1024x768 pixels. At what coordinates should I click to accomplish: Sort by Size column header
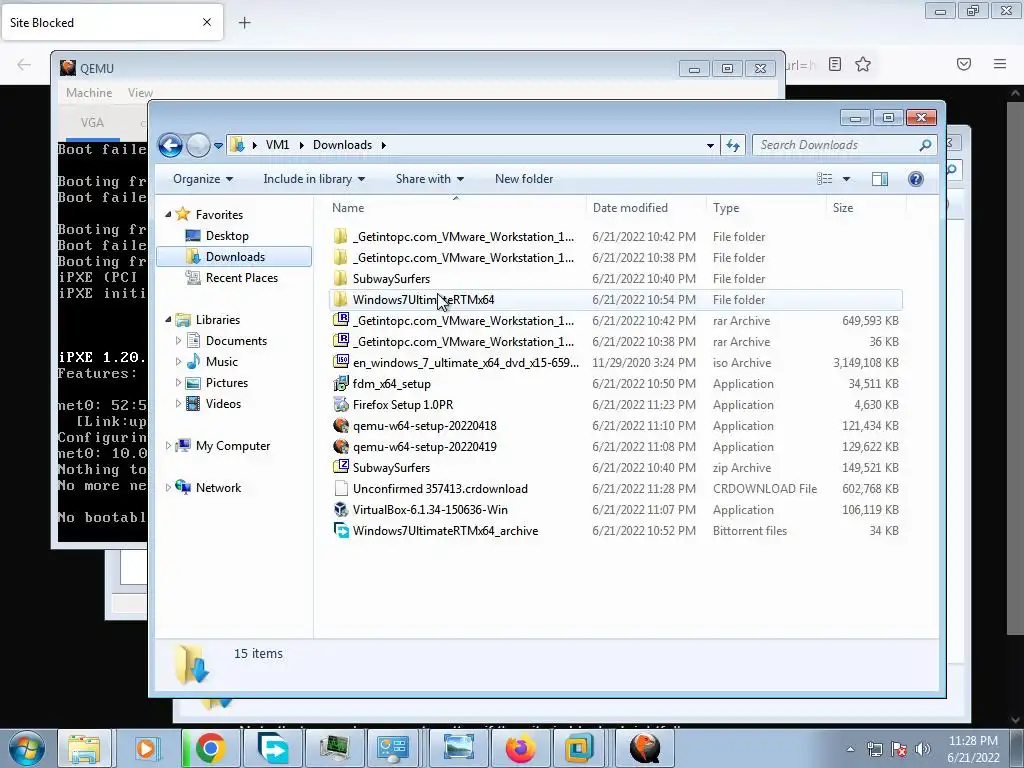click(843, 208)
